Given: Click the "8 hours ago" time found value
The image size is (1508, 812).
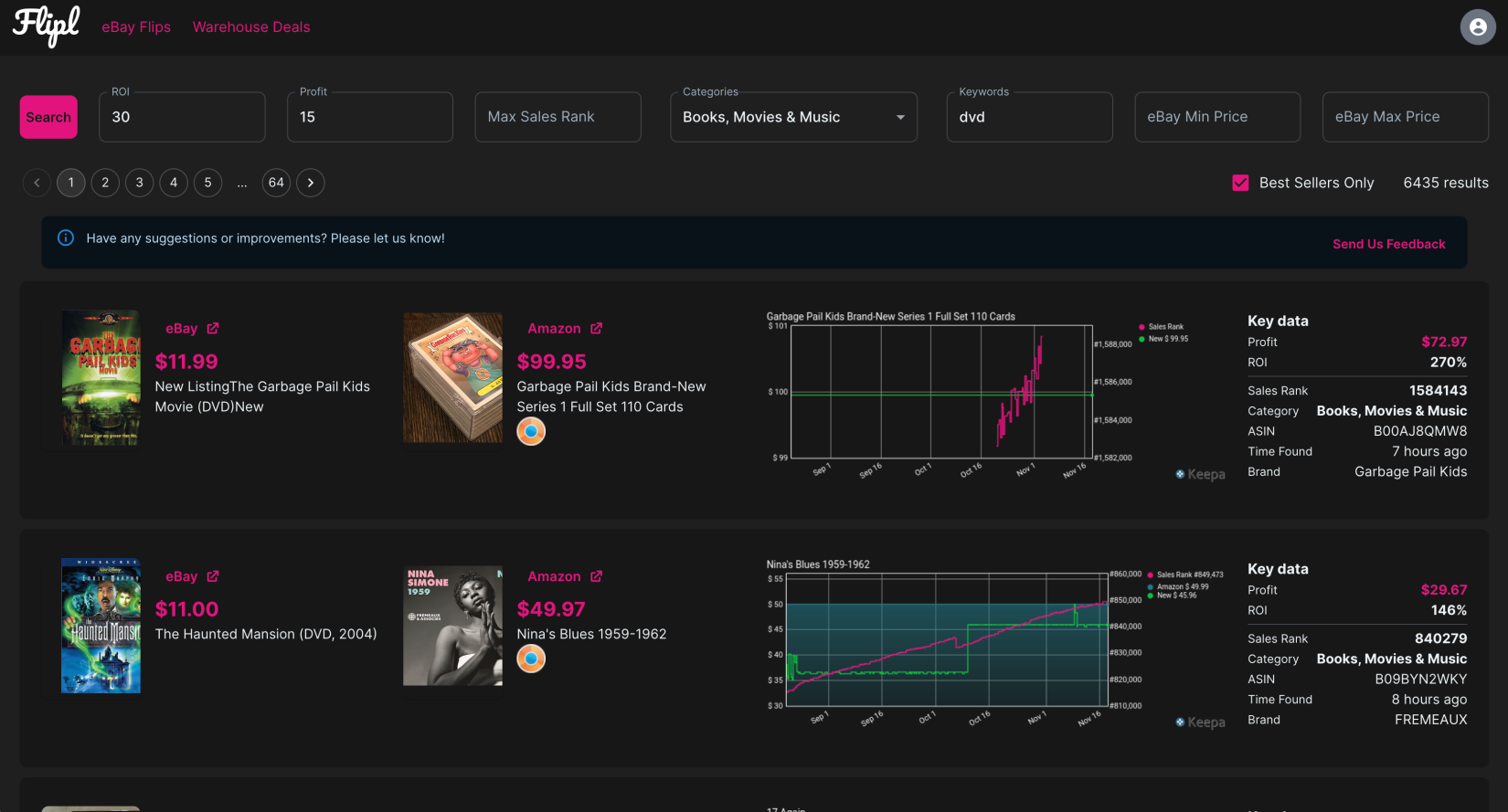Looking at the screenshot, I should pos(1429,700).
